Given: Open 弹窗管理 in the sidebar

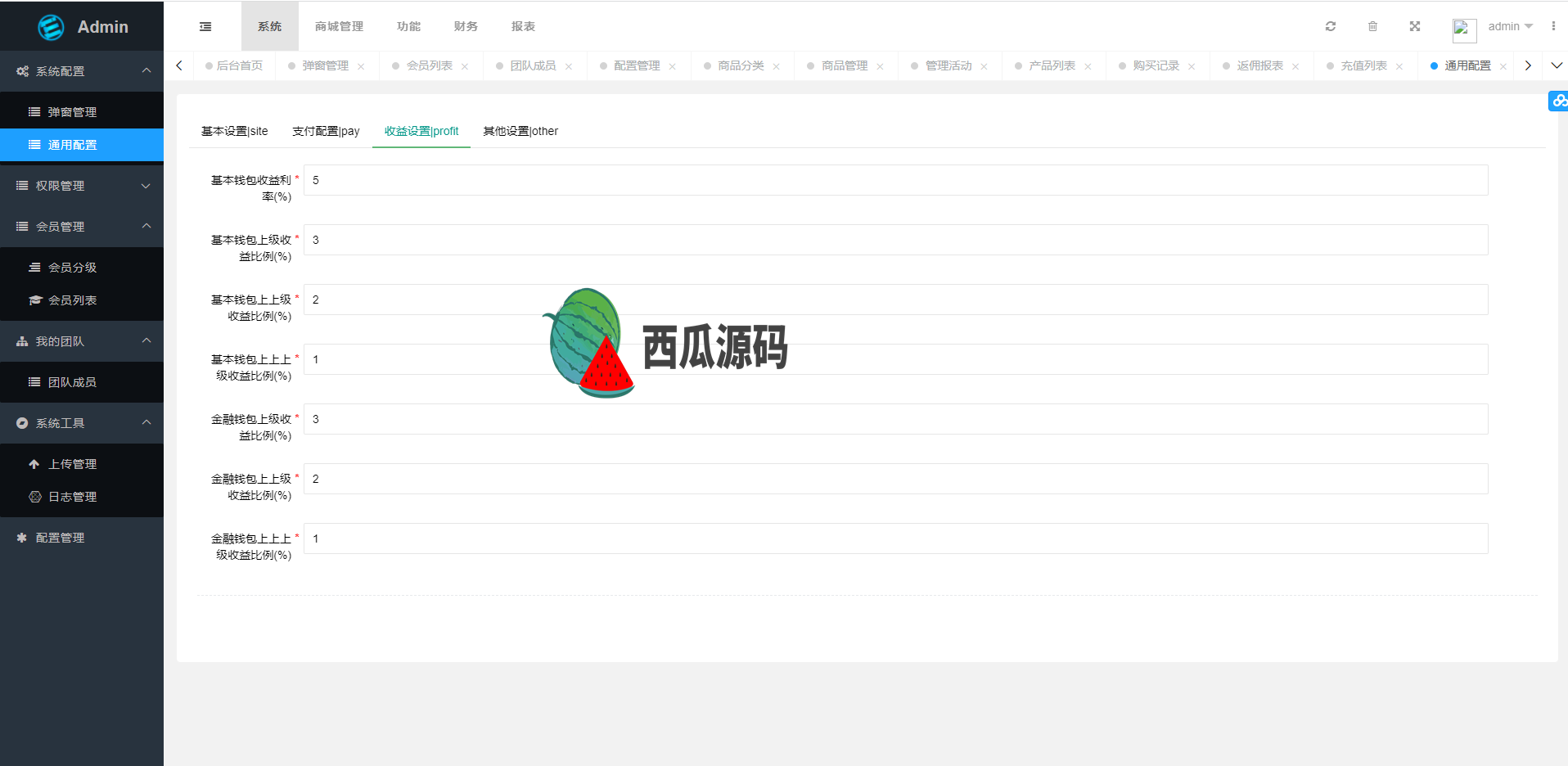Looking at the screenshot, I should (x=82, y=112).
